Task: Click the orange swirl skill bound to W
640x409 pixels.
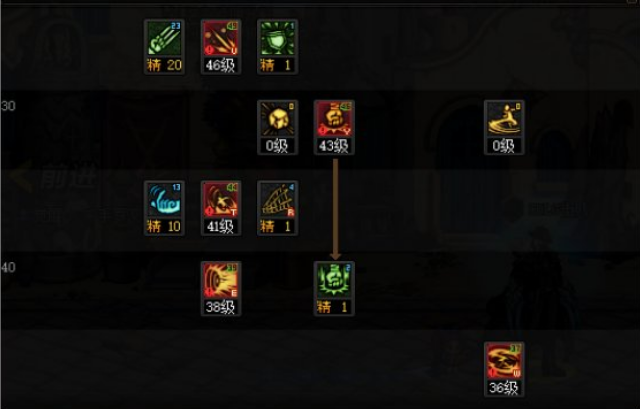Action: click(x=504, y=361)
